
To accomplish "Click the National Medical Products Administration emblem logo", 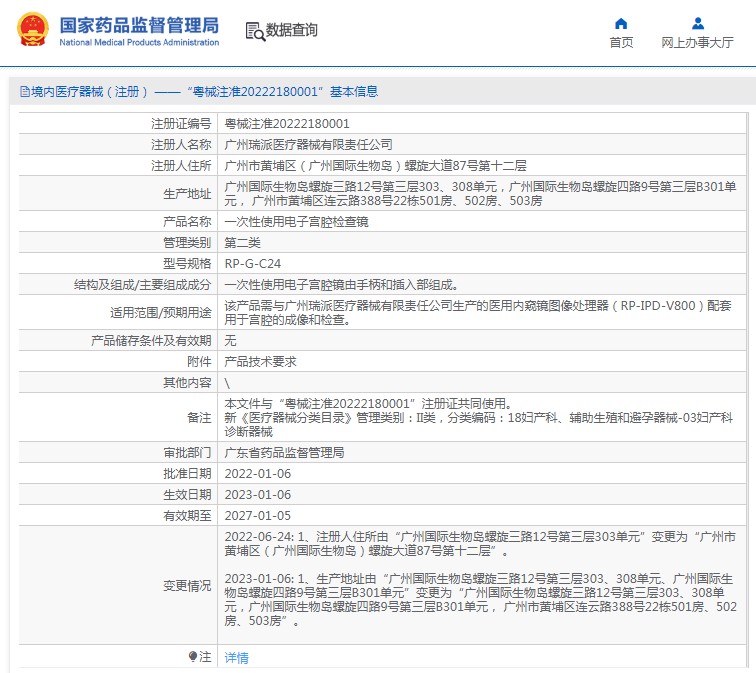I will pyautogui.click(x=31, y=30).
